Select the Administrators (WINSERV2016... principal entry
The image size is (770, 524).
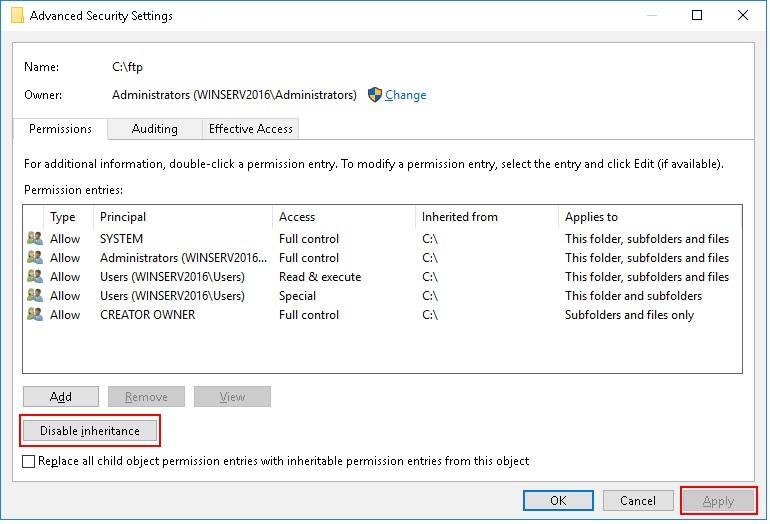[184, 258]
